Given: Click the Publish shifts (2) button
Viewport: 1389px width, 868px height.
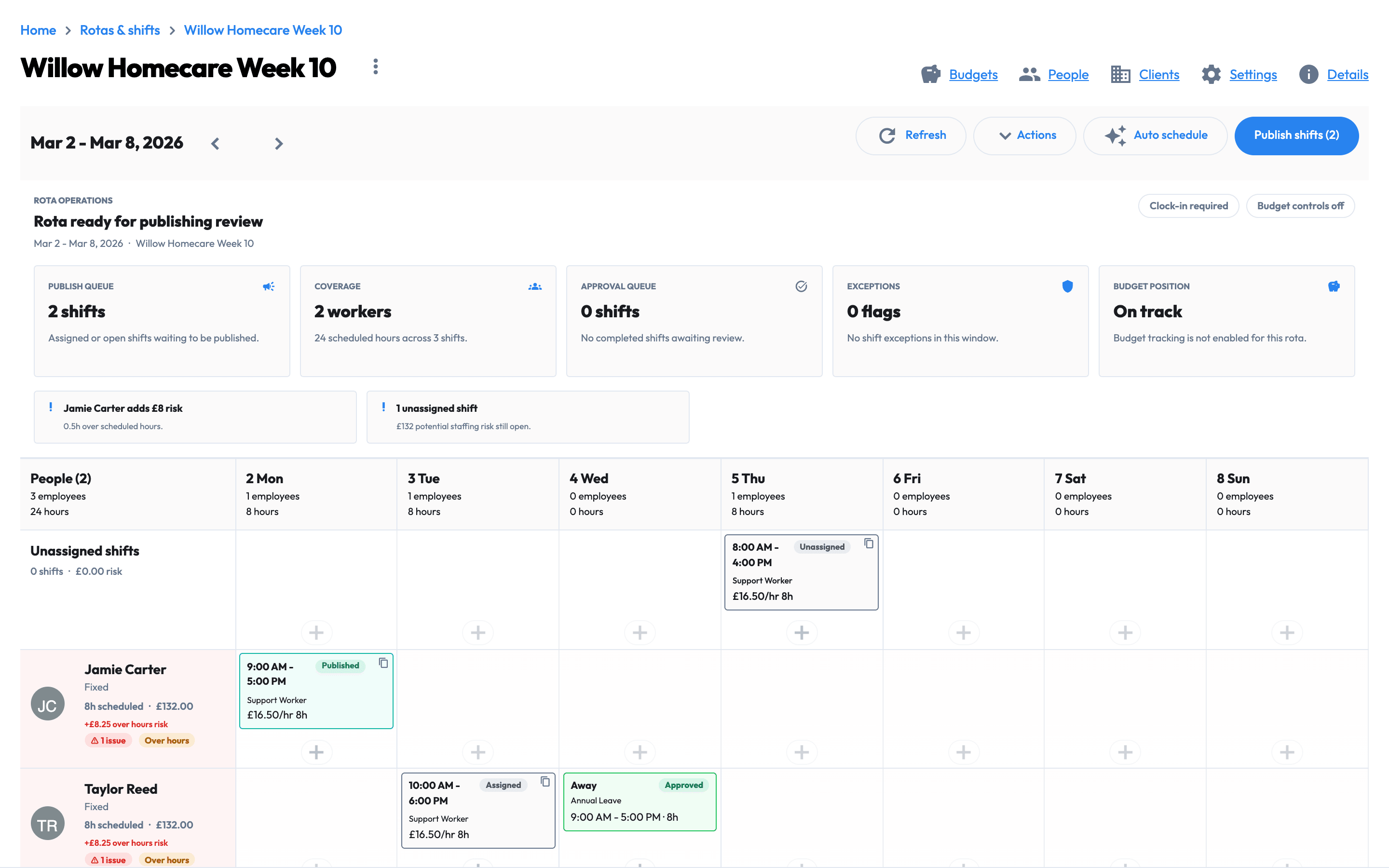Looking at the screenshot, I should (x=1296, y=136).
